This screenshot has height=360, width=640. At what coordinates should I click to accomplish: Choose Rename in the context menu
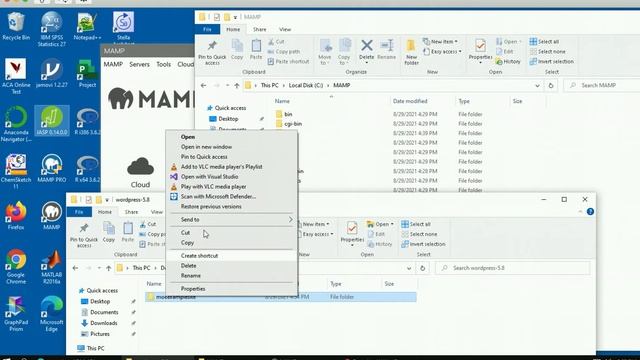[x=231, y=276]
